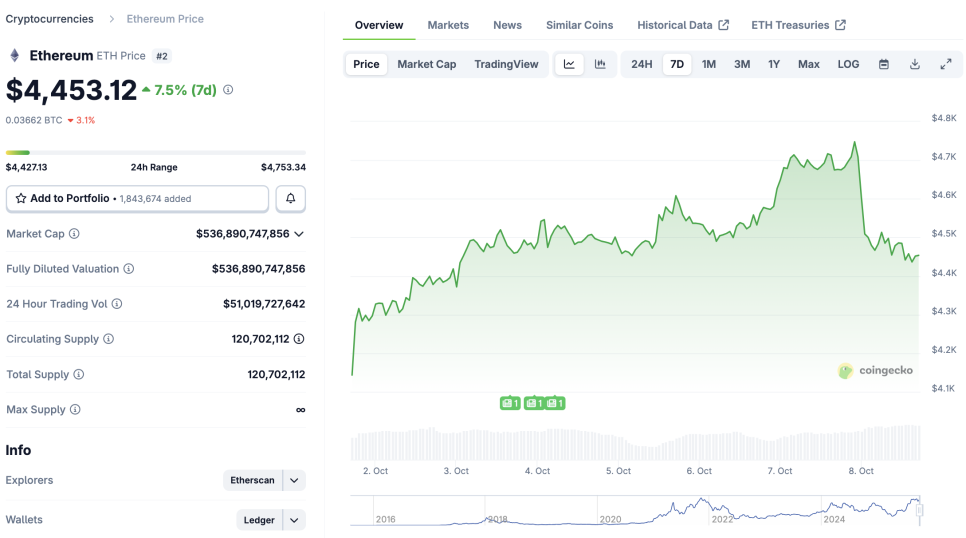This screenshot has height=538, width=966.
Task: Switch to the Similar Coins tab
Action: pos(579,25)
